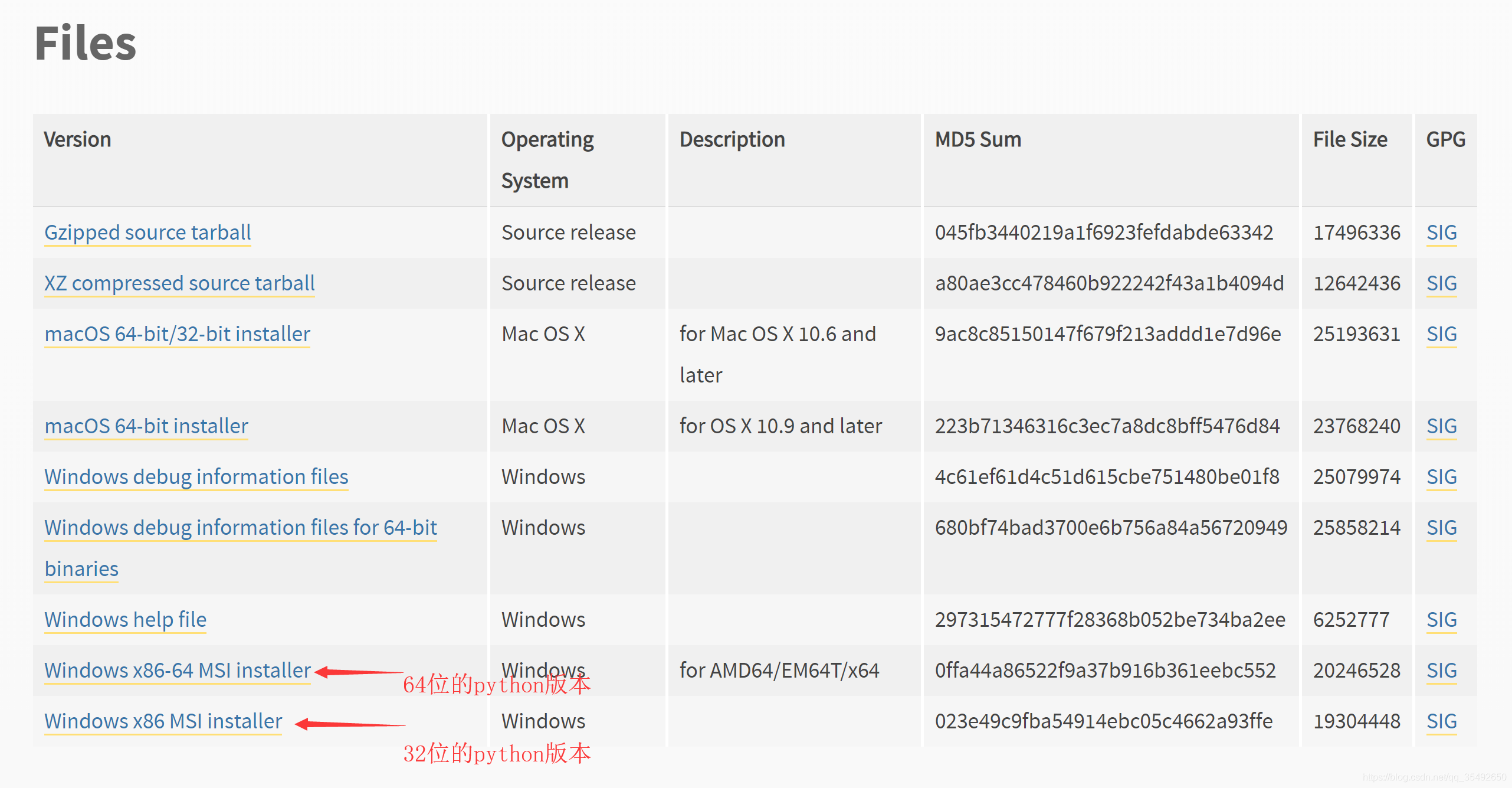
Task: Click file size 12642436
Action: pos(1356,283)
